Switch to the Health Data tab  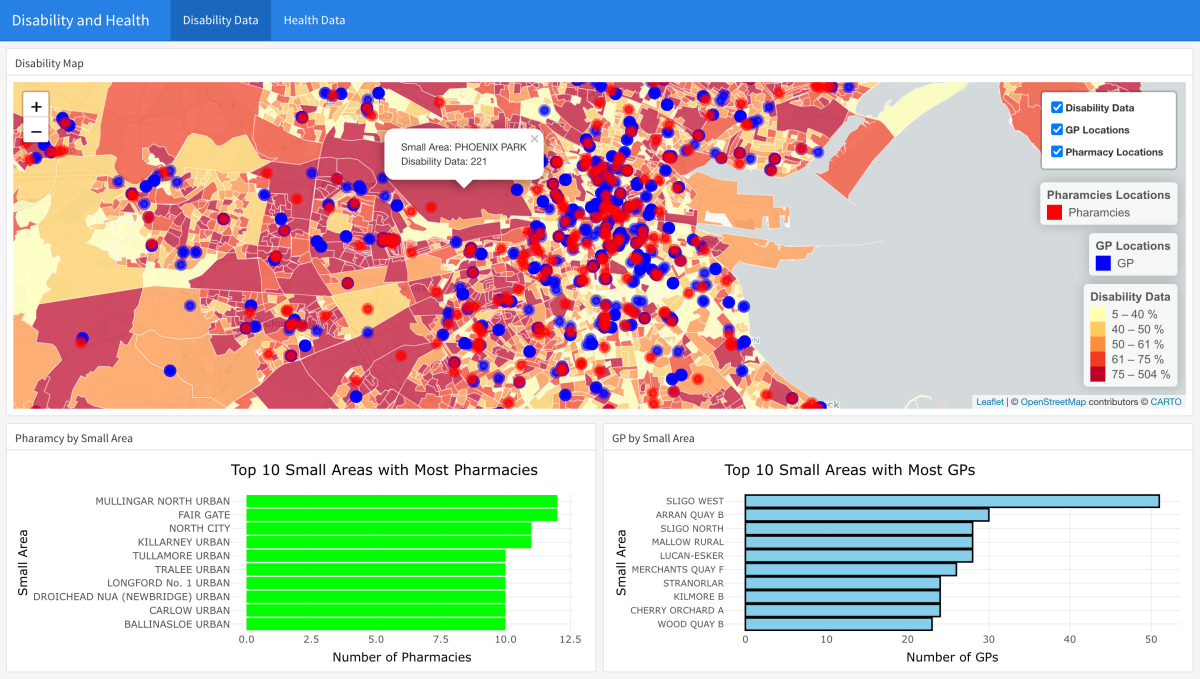[313, 19]
